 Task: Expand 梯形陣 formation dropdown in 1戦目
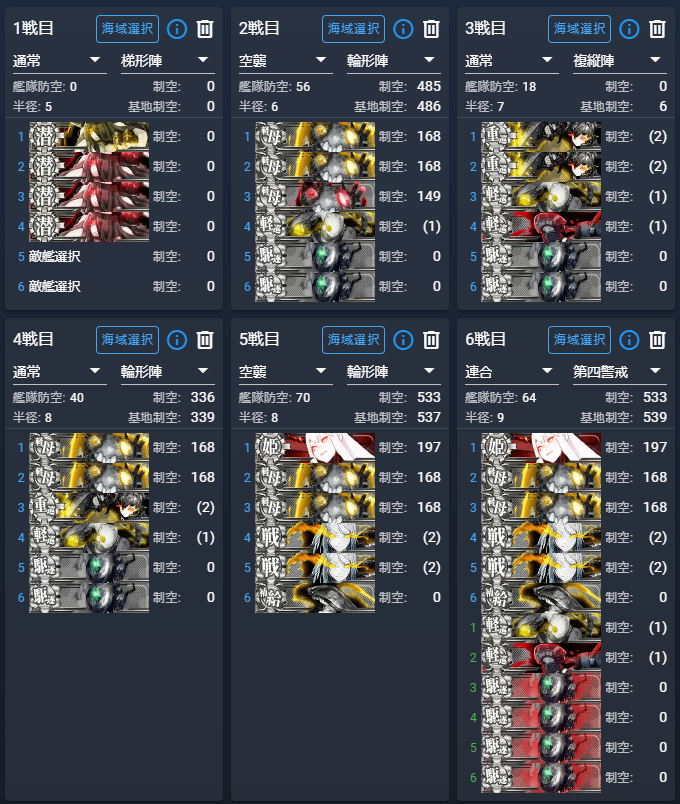(x=168, y=61)
